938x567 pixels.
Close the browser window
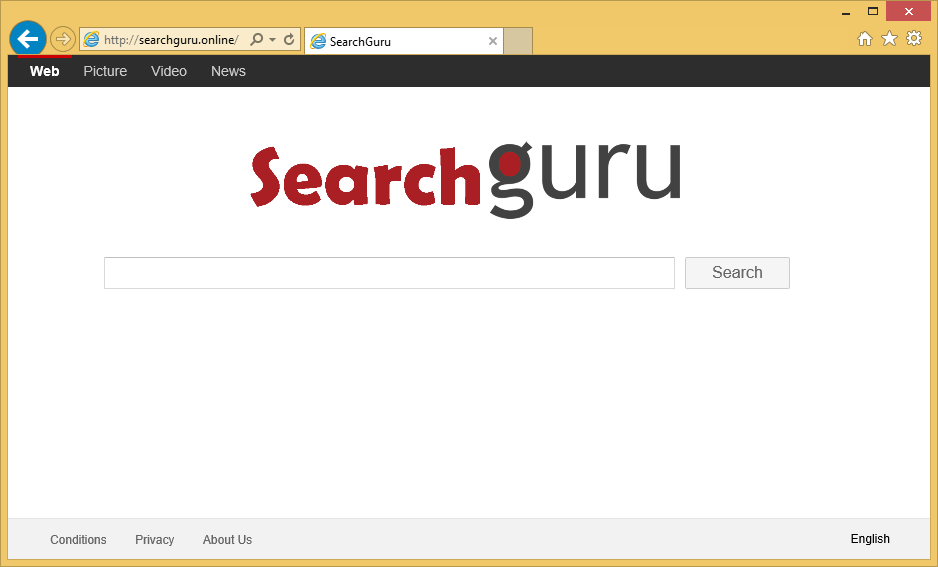(x=908, y=11)
